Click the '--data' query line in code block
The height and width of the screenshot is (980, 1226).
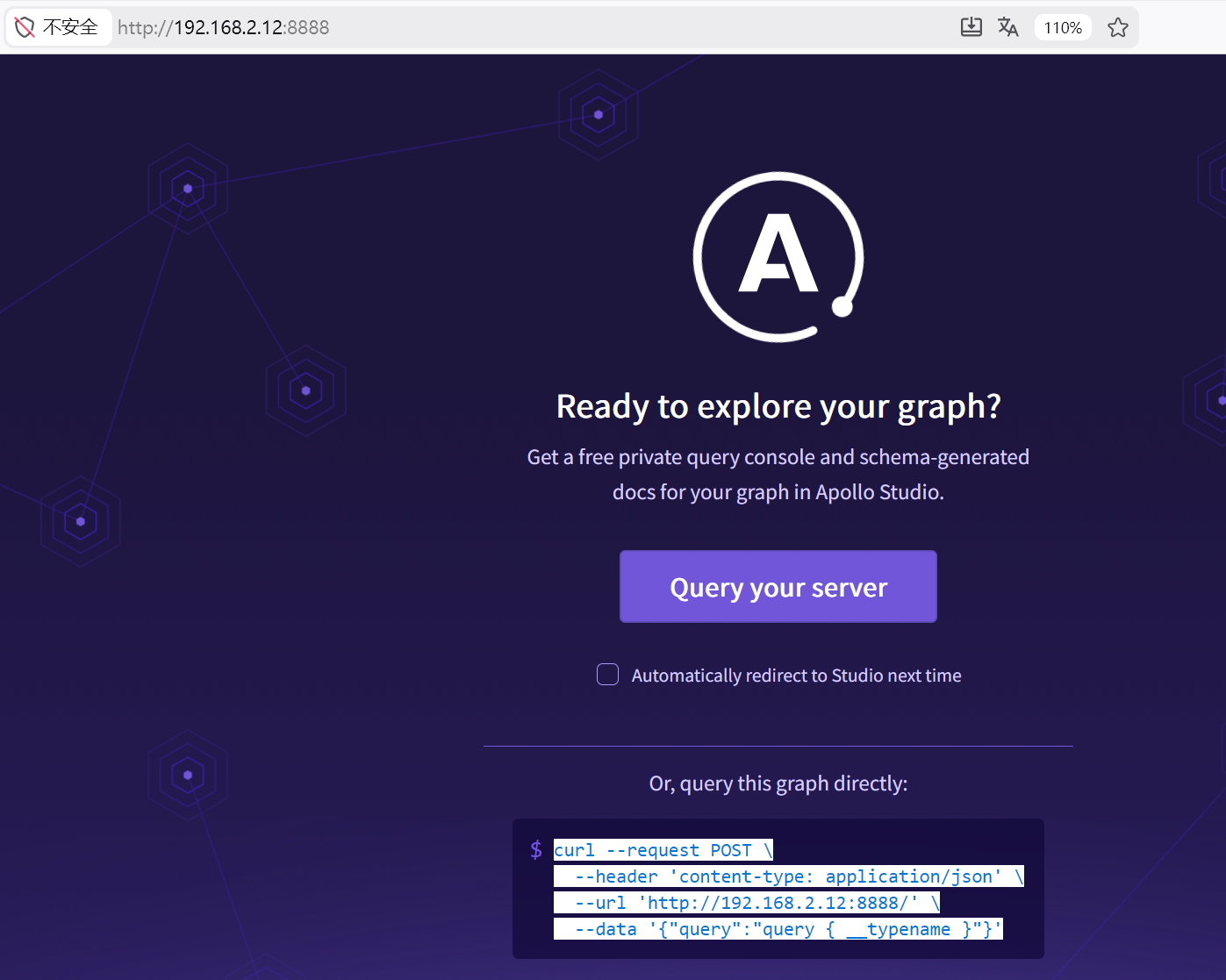(x=778, y=929)
